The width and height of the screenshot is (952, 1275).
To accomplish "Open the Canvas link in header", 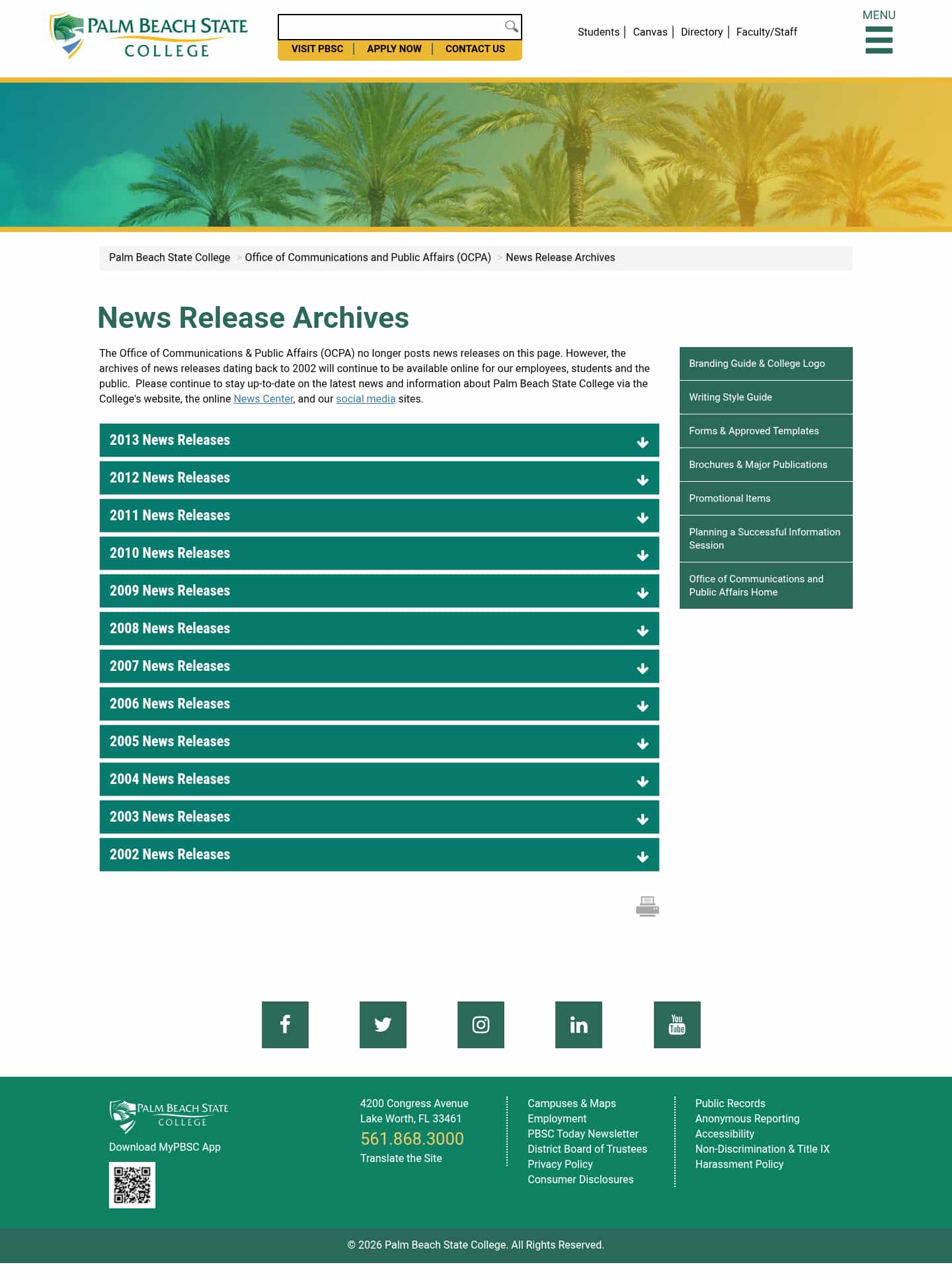I will (650, 32).
